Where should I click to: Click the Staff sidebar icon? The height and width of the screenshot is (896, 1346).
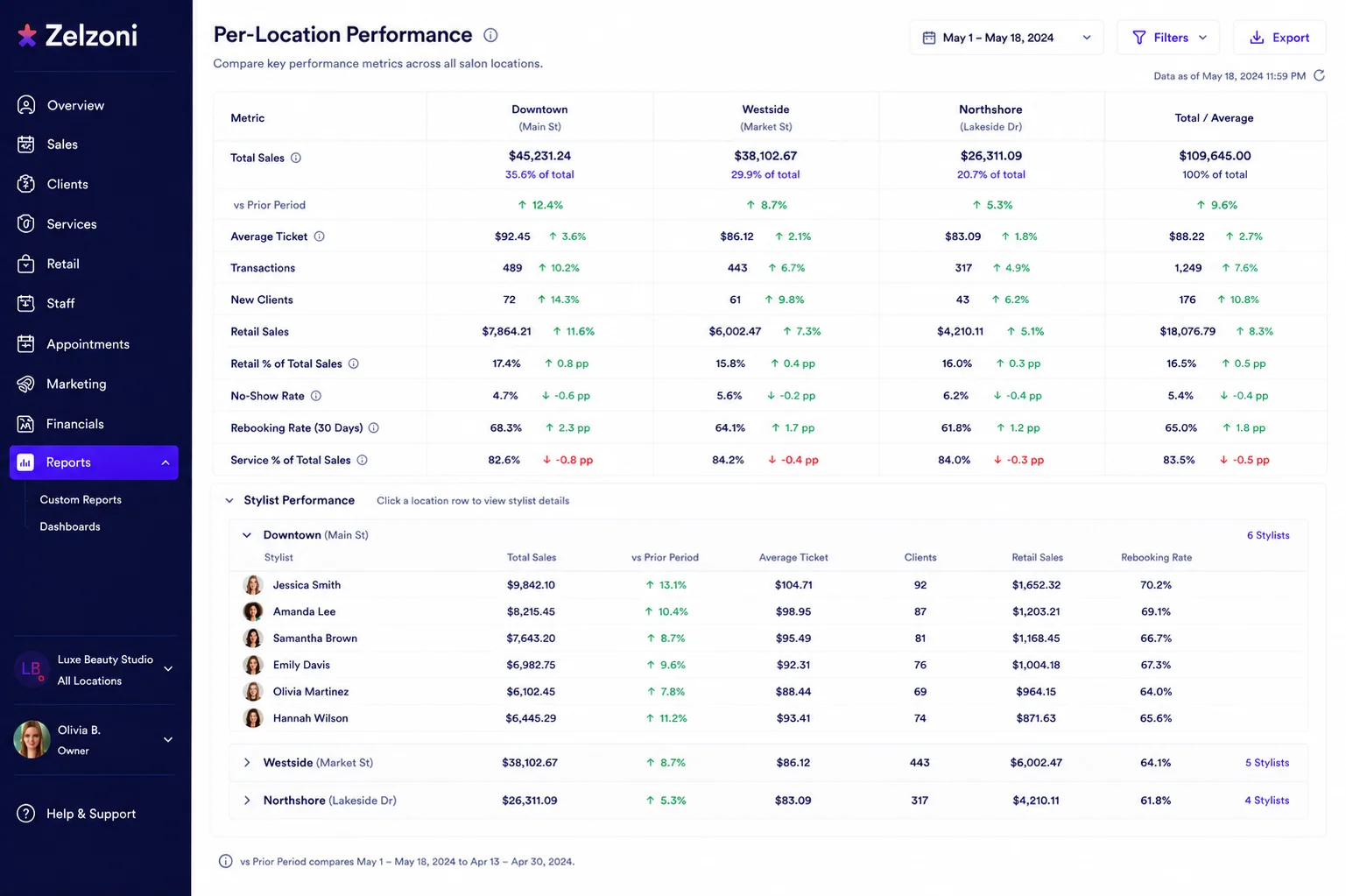[26, 303]
